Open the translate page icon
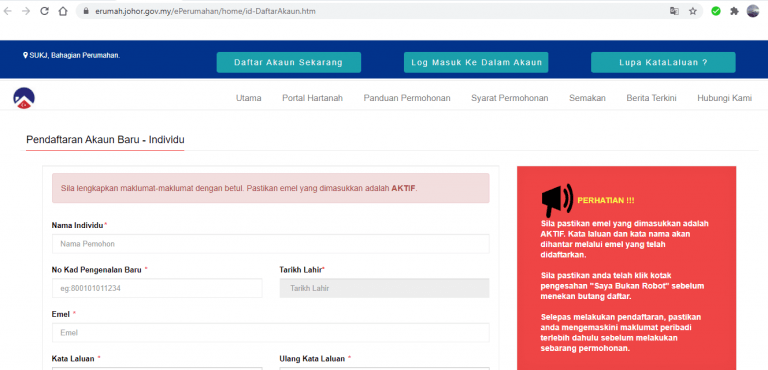The width and height of the screenshot is (768, 370). (674, 11)
